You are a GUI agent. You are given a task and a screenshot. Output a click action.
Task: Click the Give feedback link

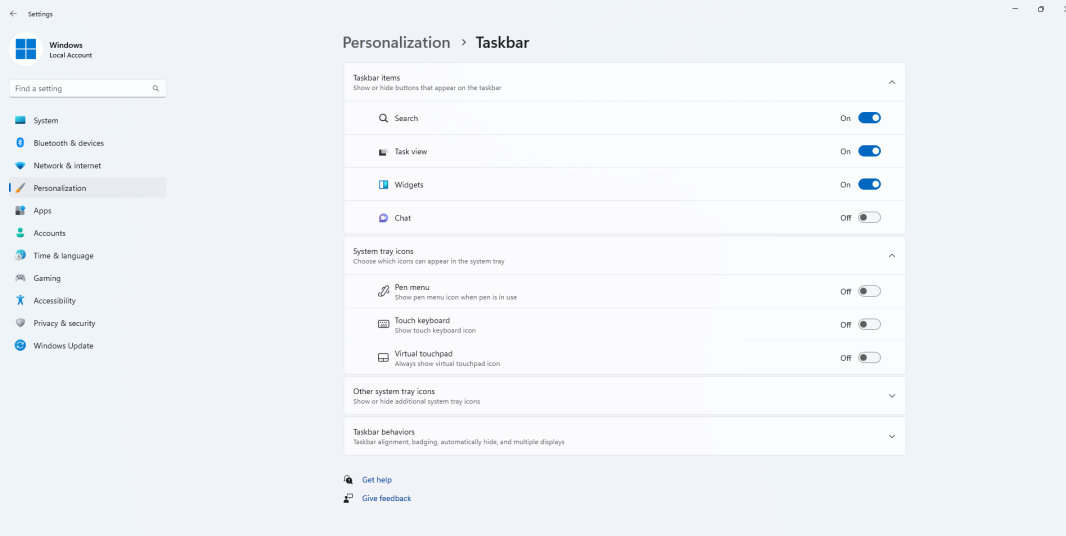point(386,498)
